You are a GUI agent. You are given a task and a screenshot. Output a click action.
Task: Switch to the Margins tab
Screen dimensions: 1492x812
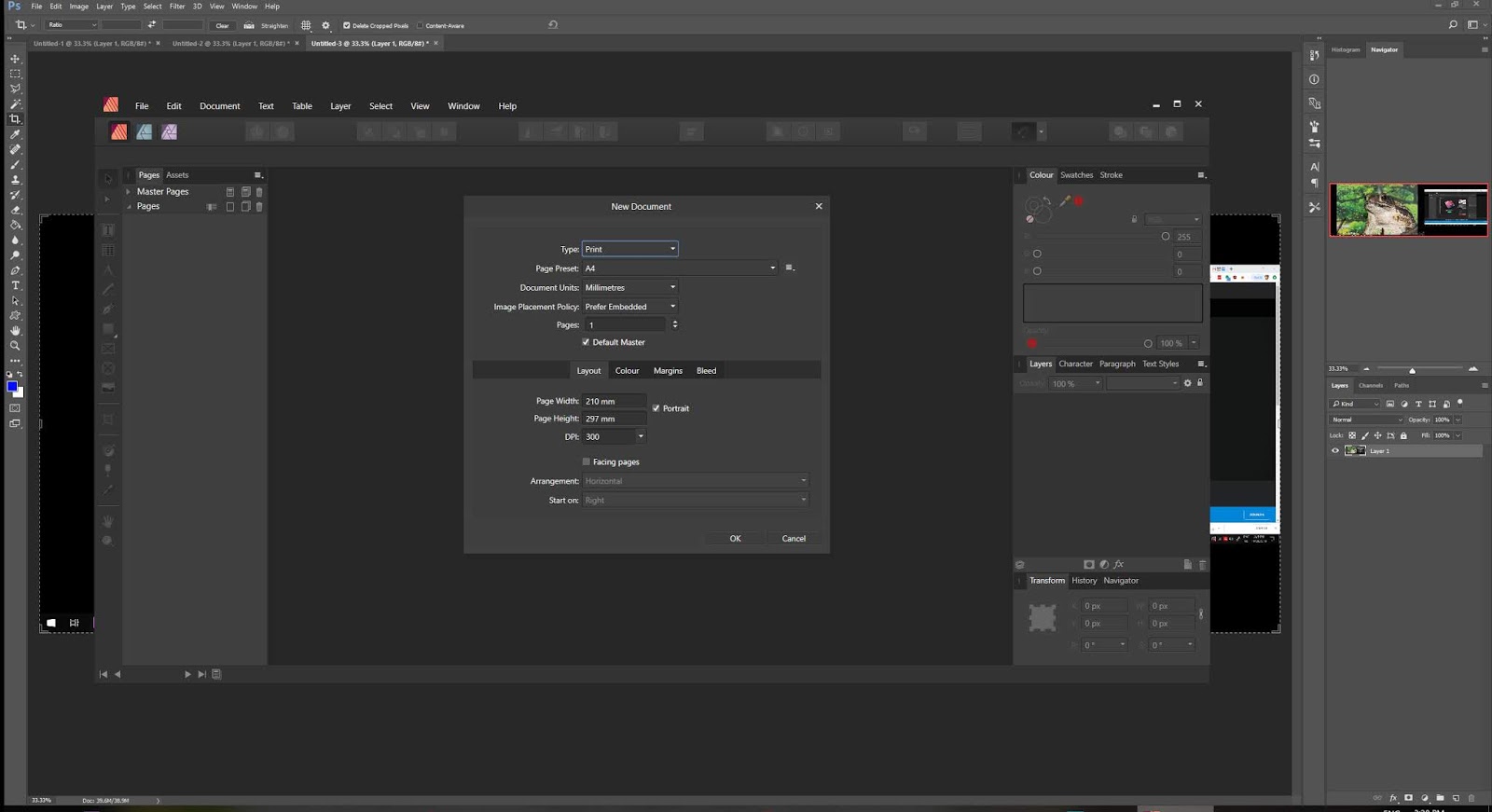[x=668, y=371]
